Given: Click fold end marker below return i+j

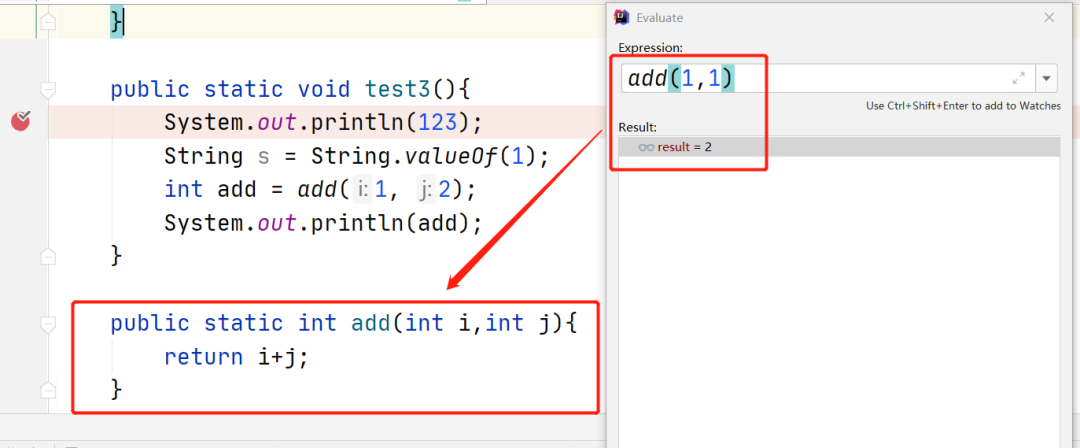Looking at the screenshot, I should coord(47,388).
